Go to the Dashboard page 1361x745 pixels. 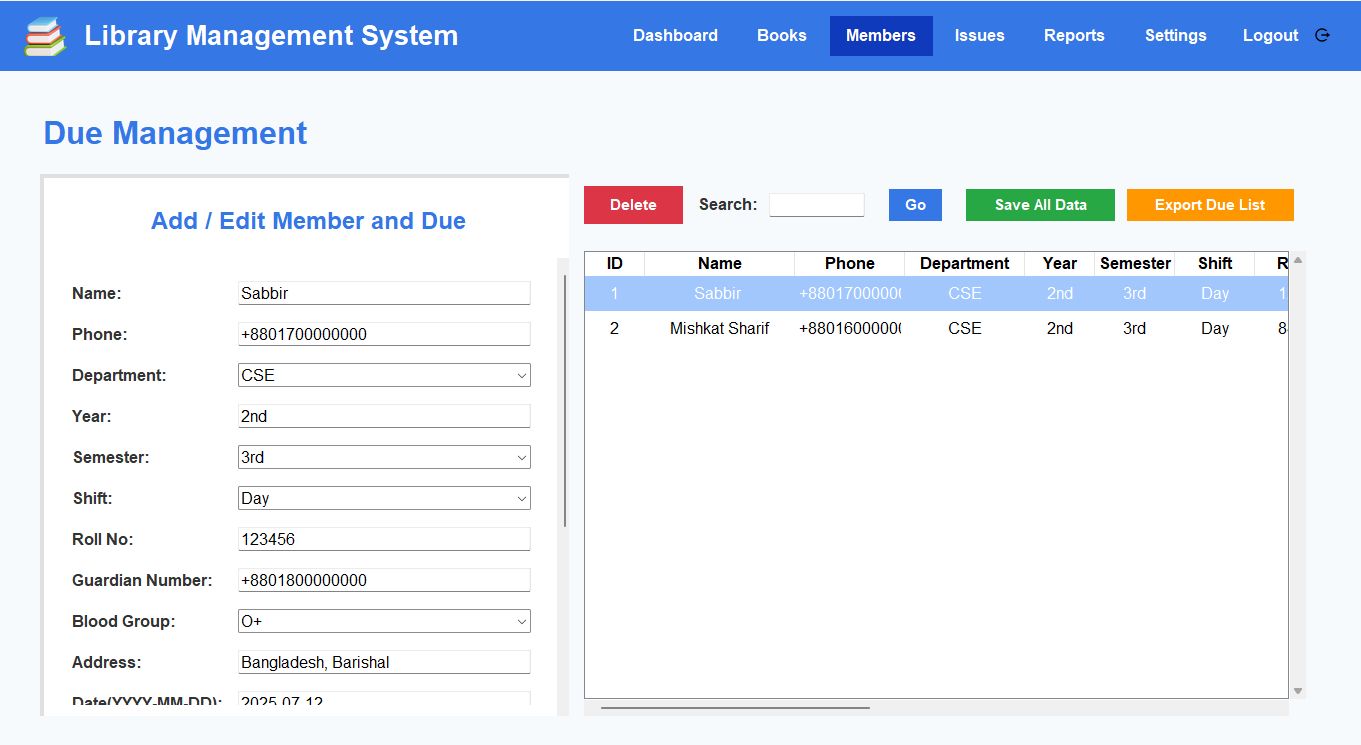tap(675, 35)
